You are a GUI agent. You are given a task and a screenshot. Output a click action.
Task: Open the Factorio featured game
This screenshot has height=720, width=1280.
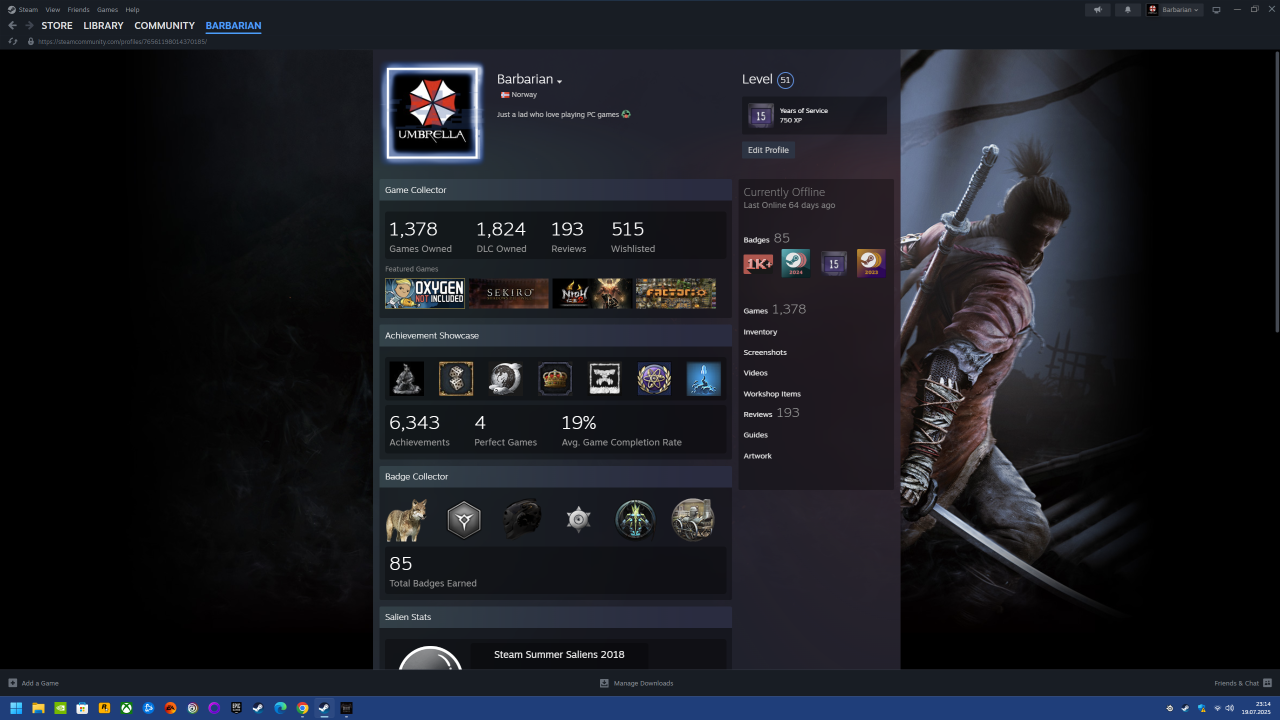(676, 293)
